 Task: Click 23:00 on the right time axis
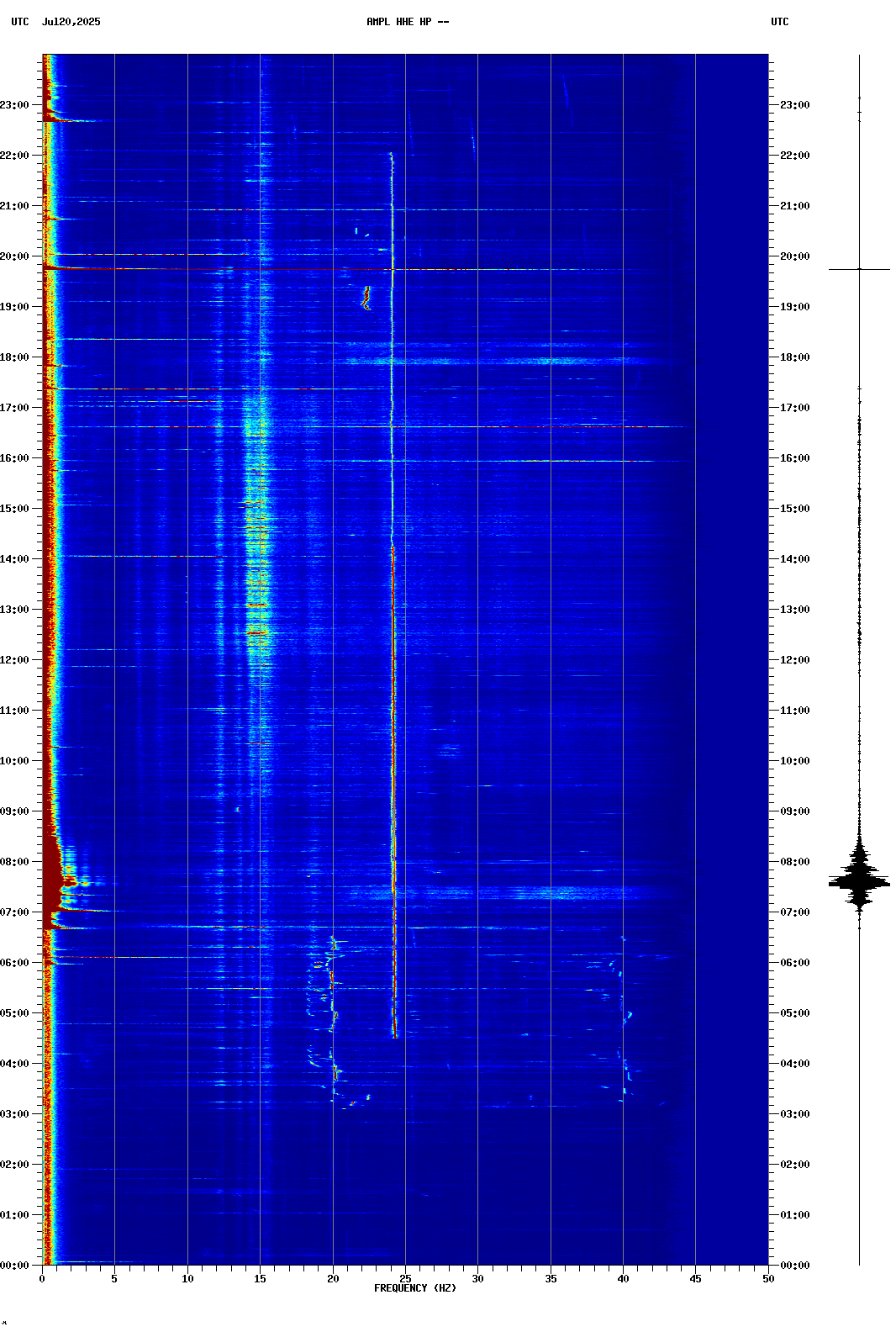795,105
